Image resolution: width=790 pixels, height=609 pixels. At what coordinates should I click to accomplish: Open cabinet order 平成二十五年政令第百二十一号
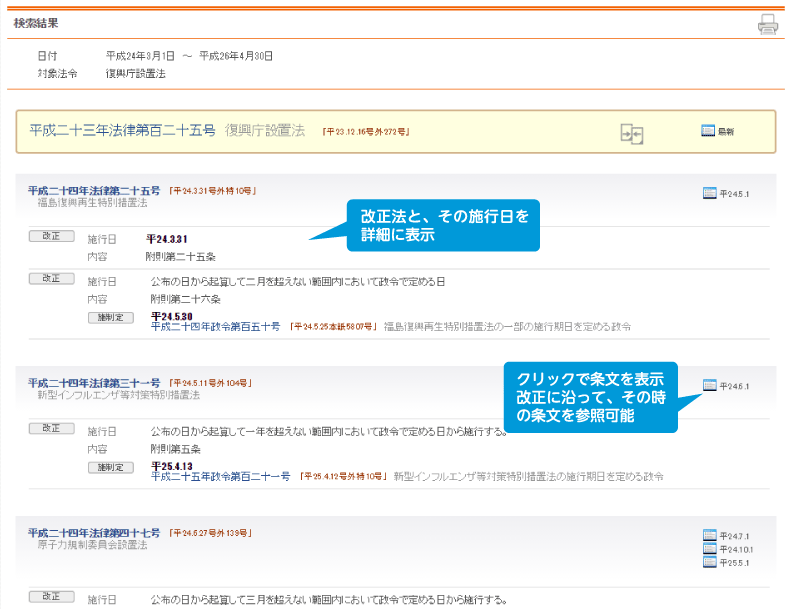[221, 477]
